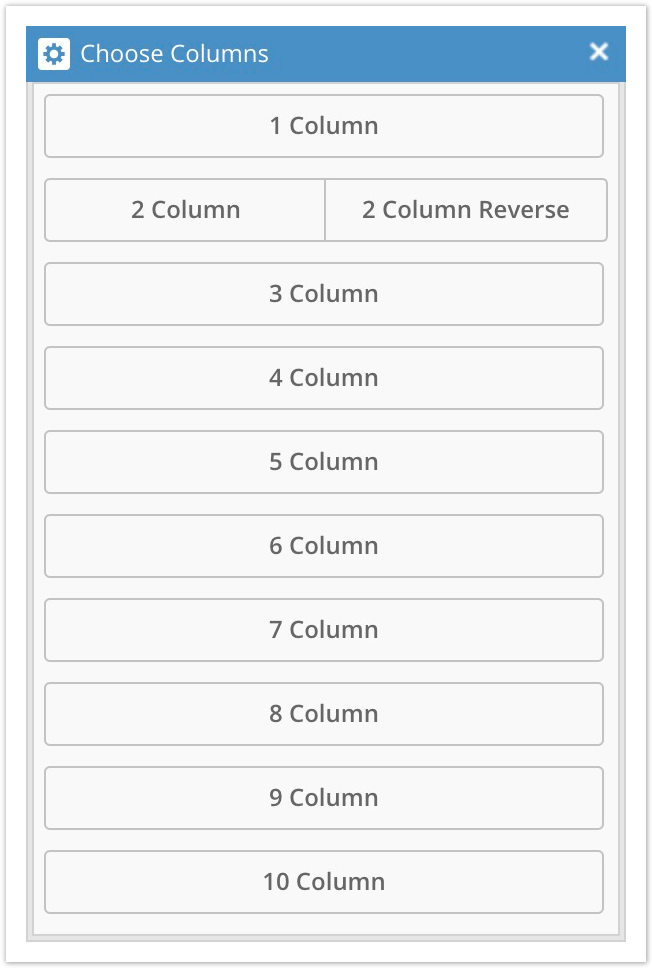Click the widest column option button
Image resolution: width=652 pixels, height=968 pixels.
pos(325,126)
